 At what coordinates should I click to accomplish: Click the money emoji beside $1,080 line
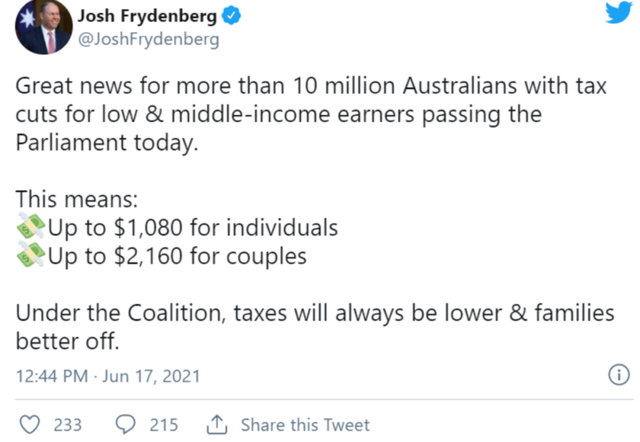(x=31, y=227)
